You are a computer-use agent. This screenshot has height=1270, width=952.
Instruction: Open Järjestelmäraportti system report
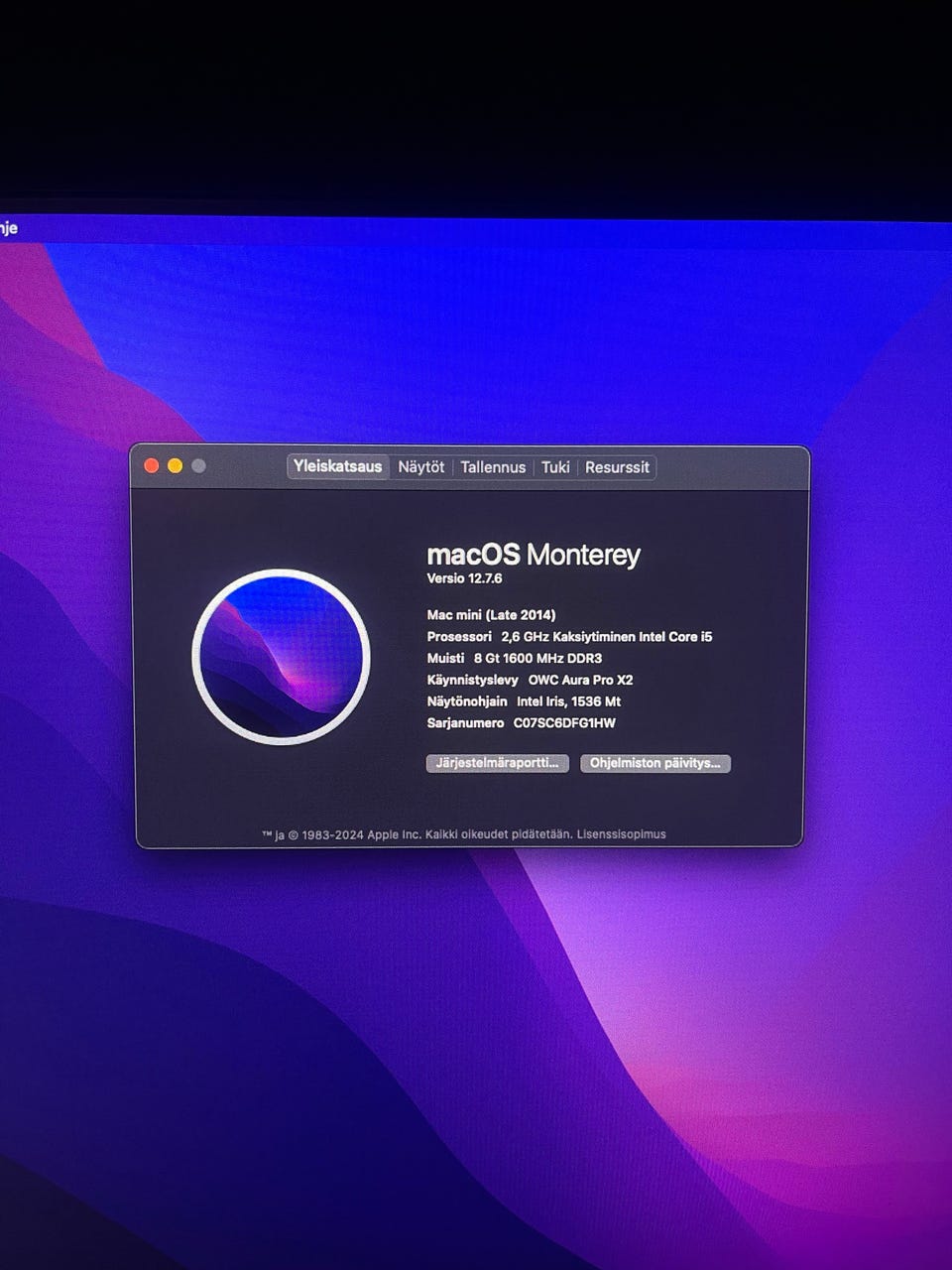click(497, 763)
